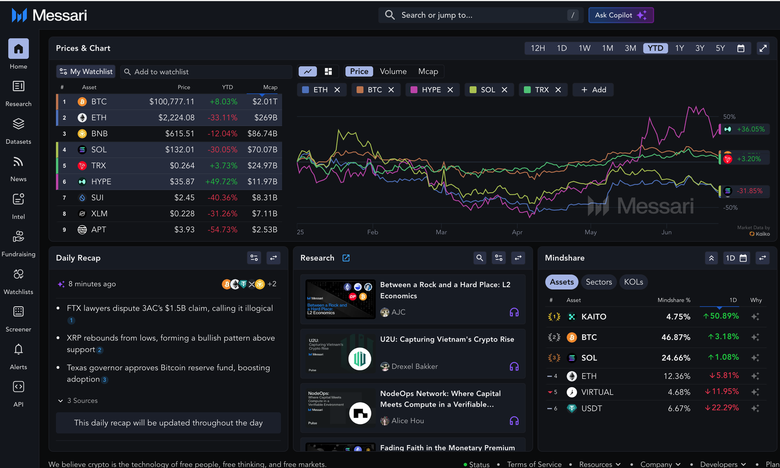Open Mindshare 1D date range picker

pos(736,258)
